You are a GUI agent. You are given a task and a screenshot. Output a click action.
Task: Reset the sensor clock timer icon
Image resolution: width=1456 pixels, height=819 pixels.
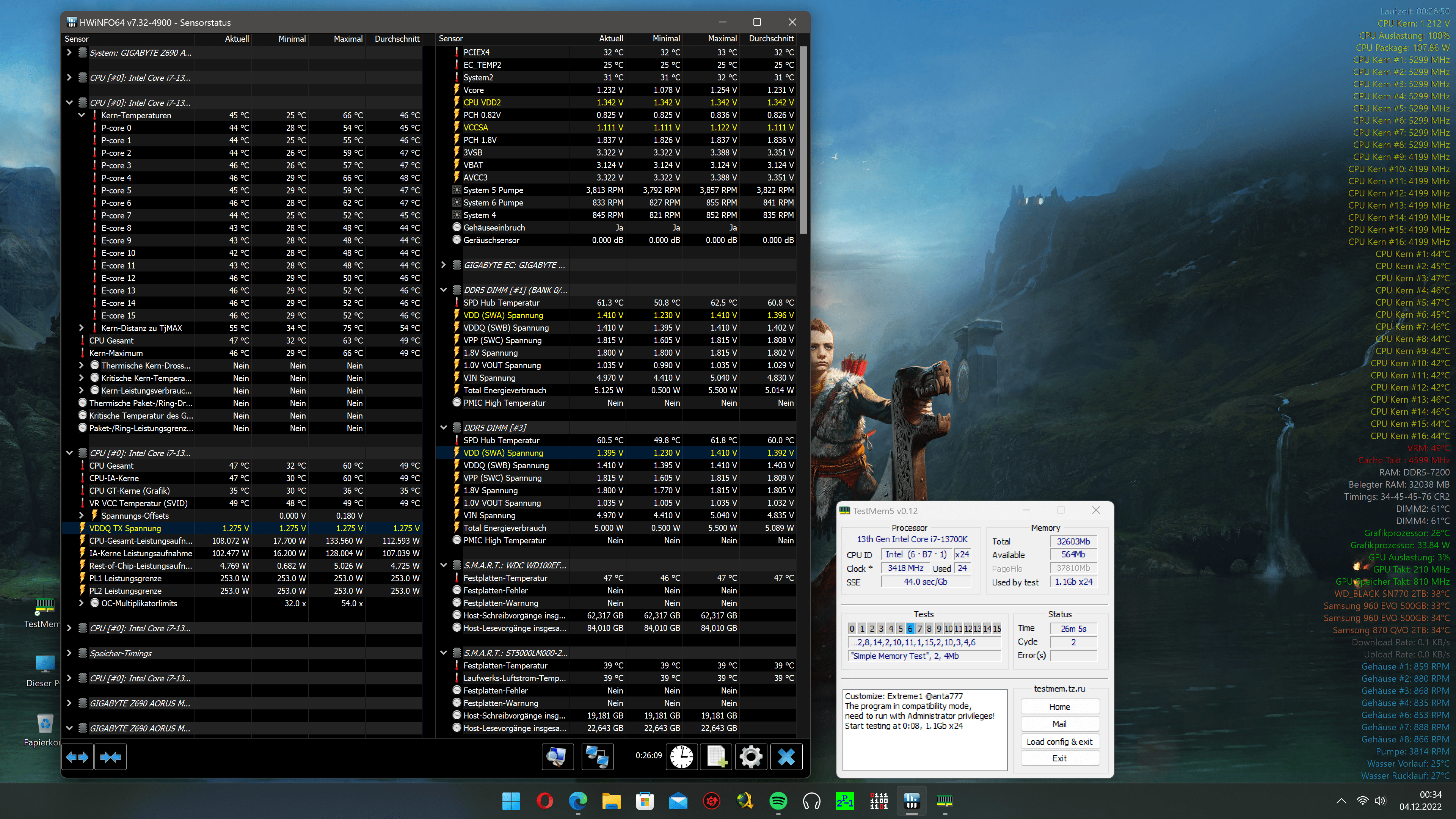tap(682, 756)
